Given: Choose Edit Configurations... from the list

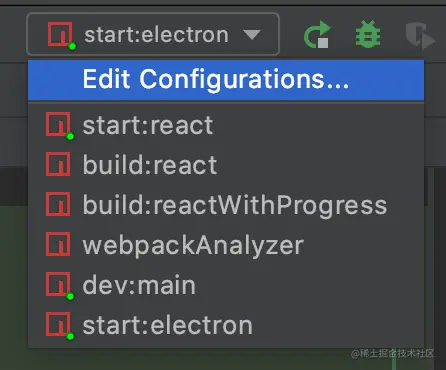Looking at the screenshot, I should click(x=226, y=80).
